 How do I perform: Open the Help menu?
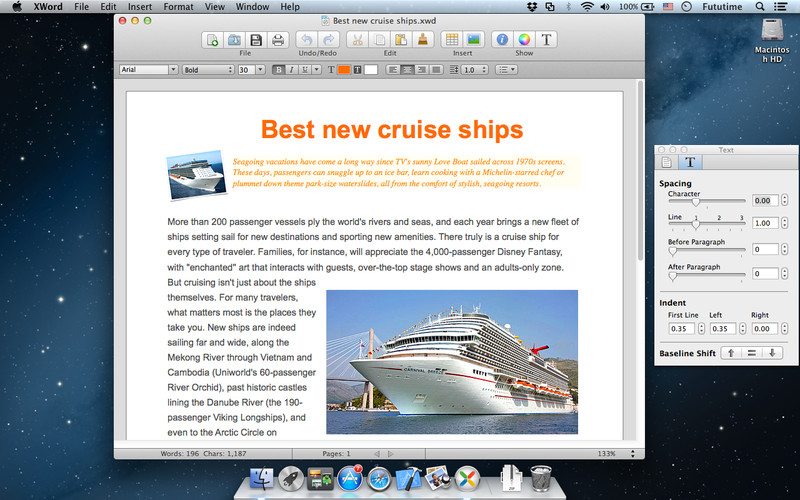pyautogui.click(x=290, y=7)
